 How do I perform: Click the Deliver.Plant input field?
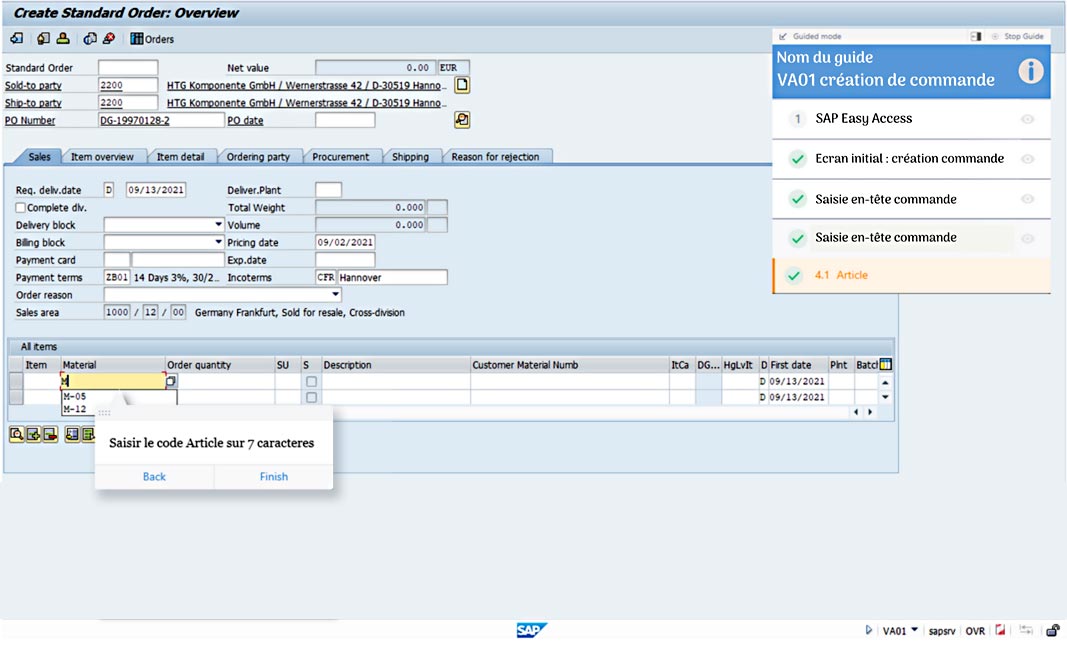pos(329,190)
